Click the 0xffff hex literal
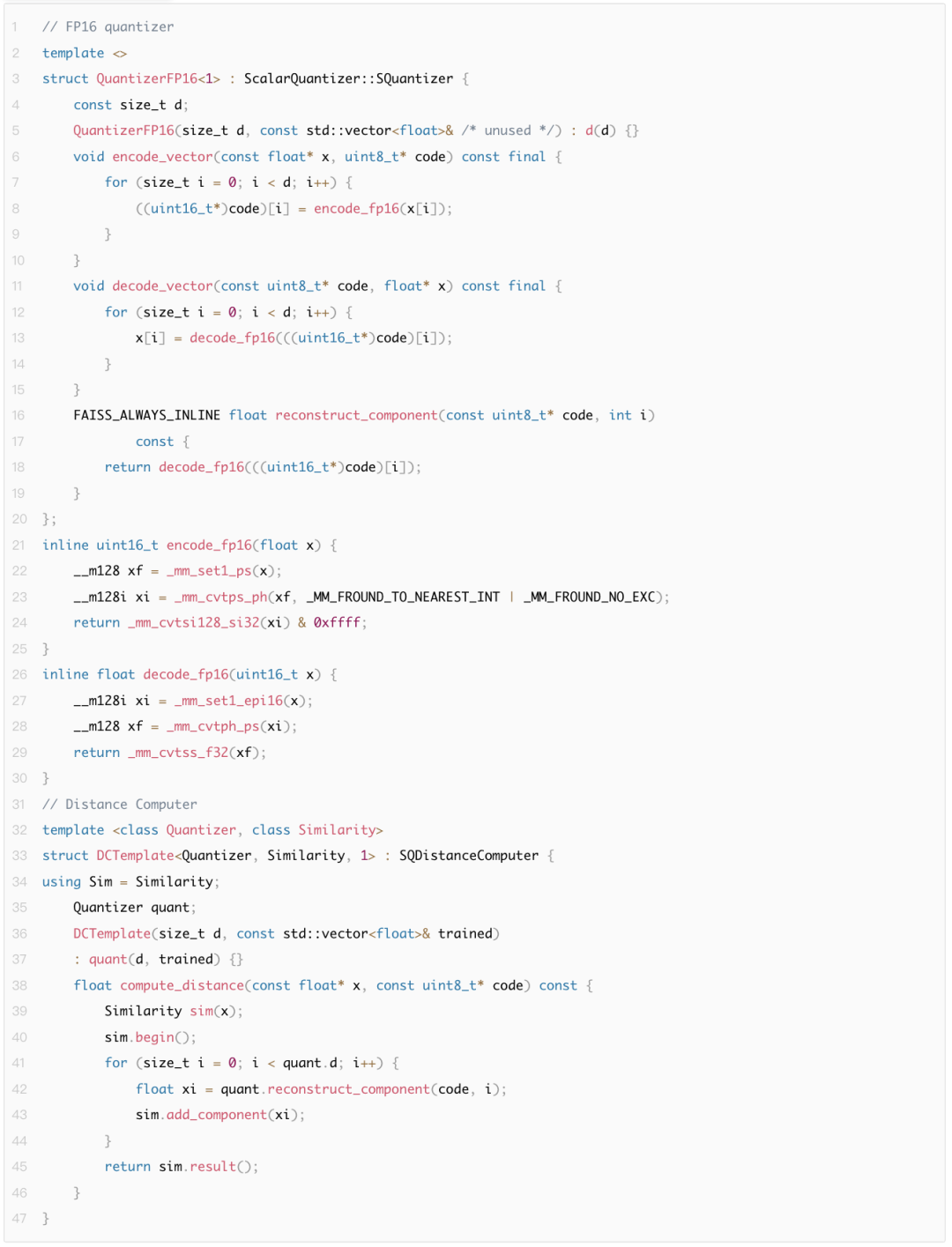 pyautogui.click(x=337, y=623)
